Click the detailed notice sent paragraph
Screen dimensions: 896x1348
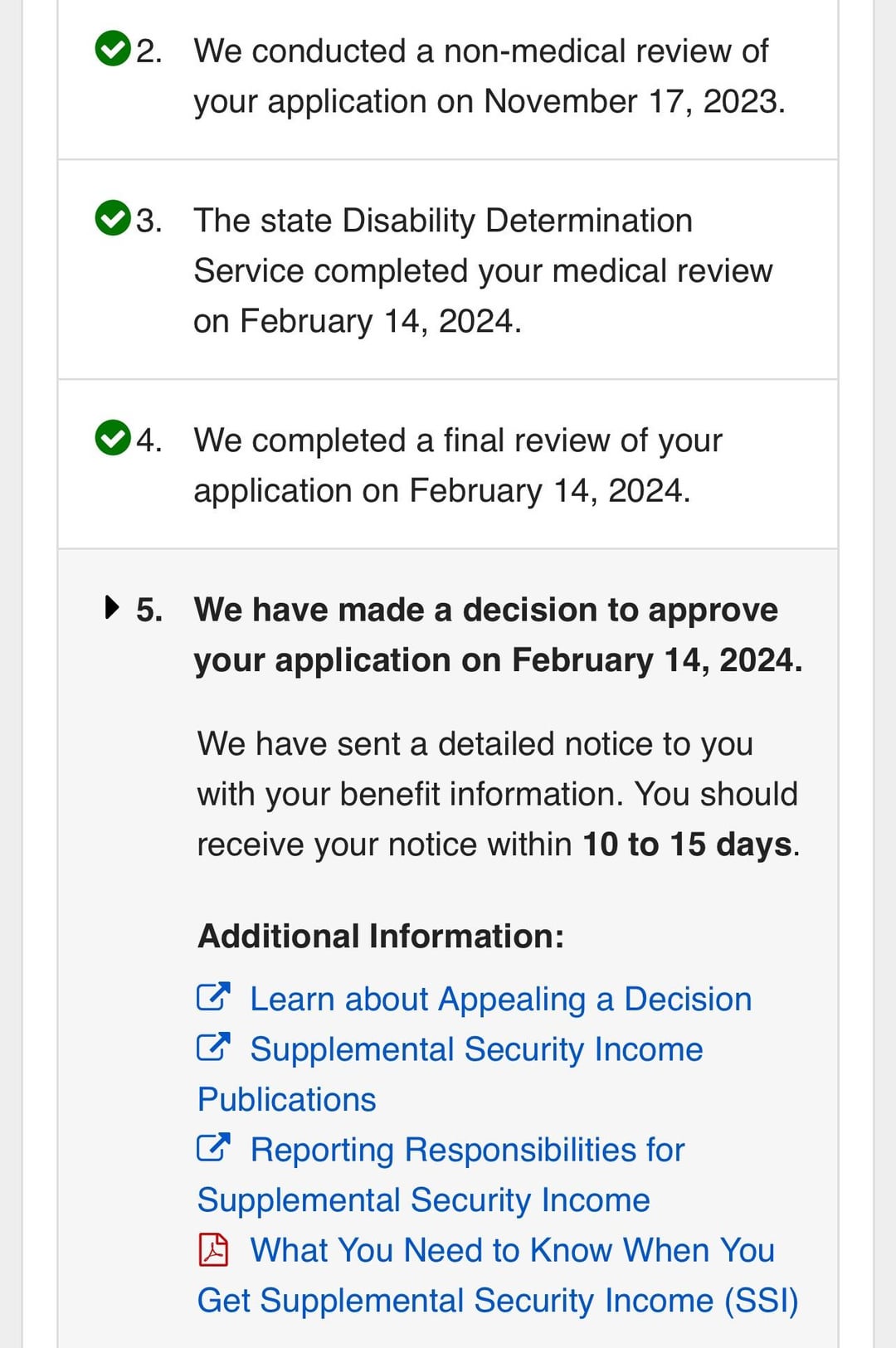pos(497,794)
